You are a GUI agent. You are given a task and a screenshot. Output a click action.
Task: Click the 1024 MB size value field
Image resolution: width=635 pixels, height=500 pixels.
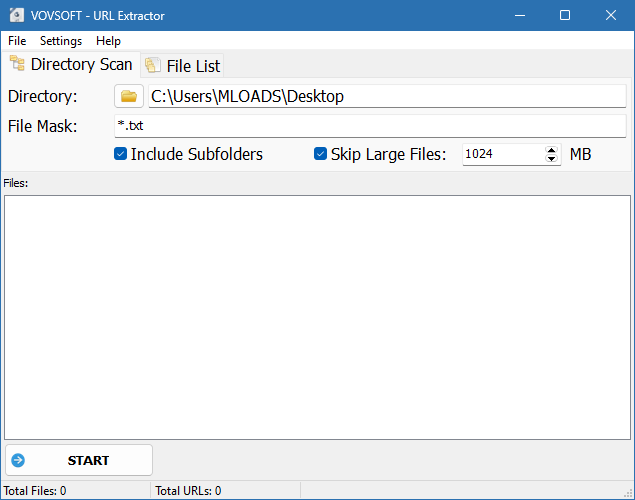tap(503, 154)
